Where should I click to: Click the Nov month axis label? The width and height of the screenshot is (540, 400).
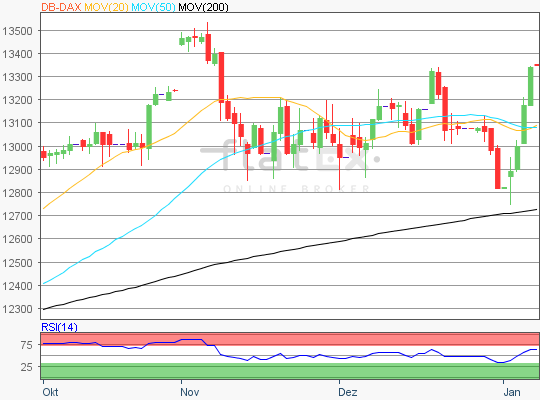coord(190,392)
